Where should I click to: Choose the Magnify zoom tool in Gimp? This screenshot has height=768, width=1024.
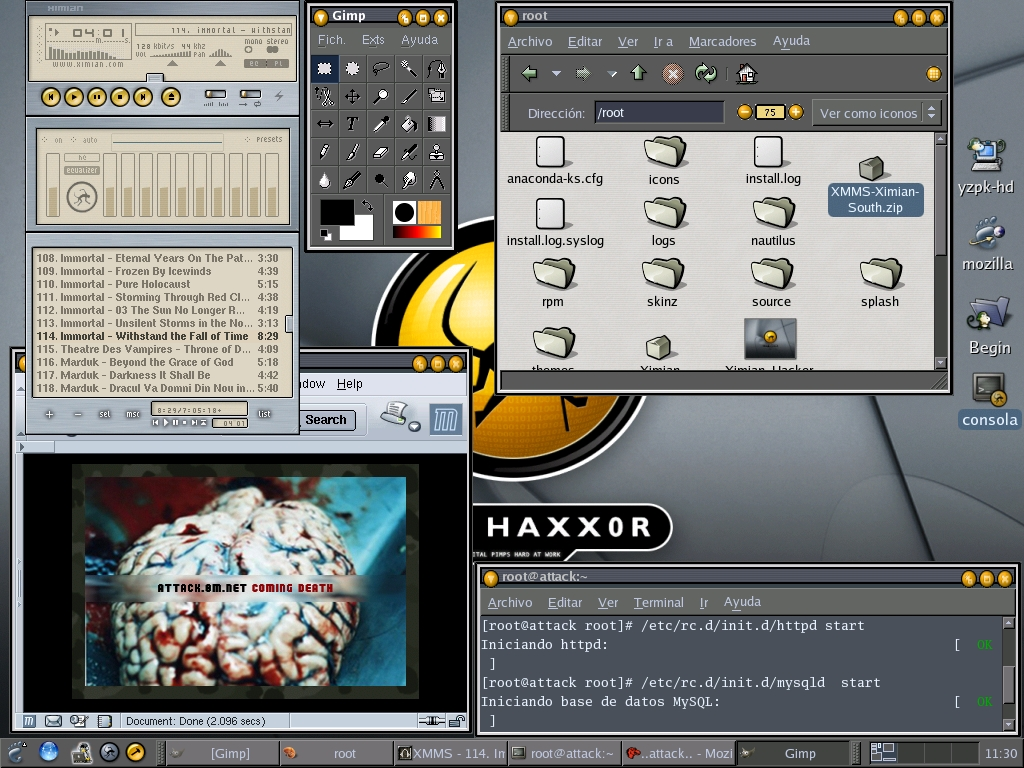pyautogui.click(x=380, y=96)
